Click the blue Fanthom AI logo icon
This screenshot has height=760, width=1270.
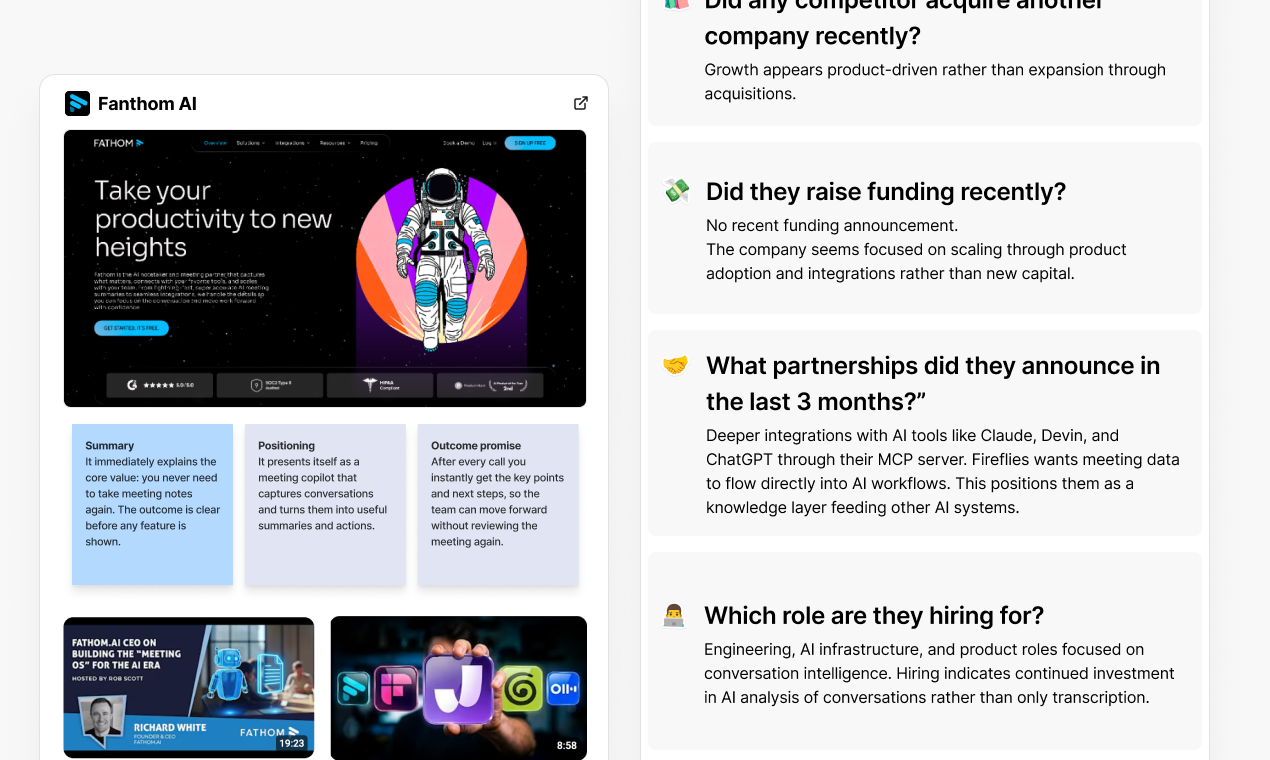click(x=77, y=103)
